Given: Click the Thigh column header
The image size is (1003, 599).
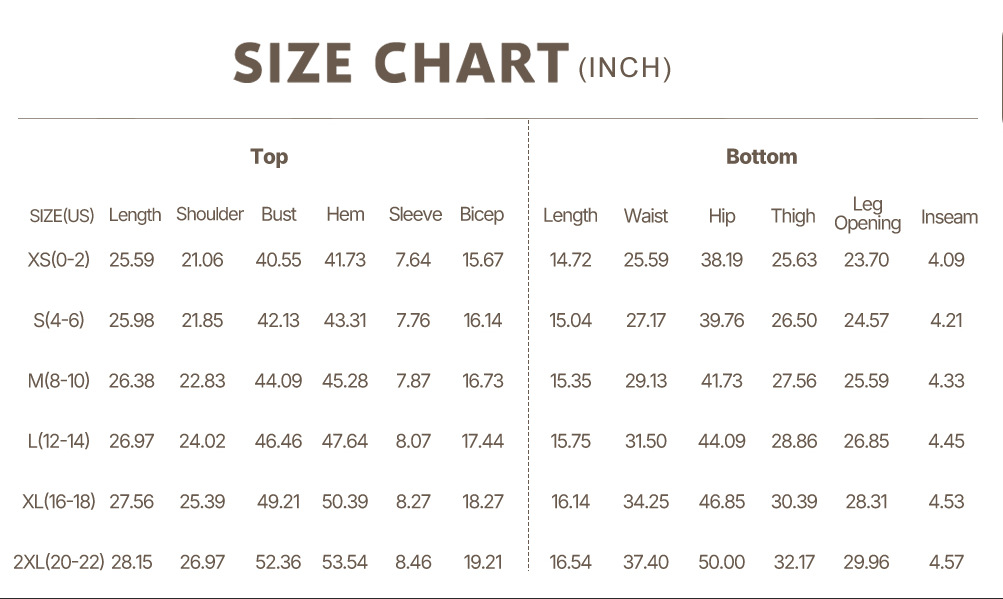Looking at the screenshot, I should 793,216.
